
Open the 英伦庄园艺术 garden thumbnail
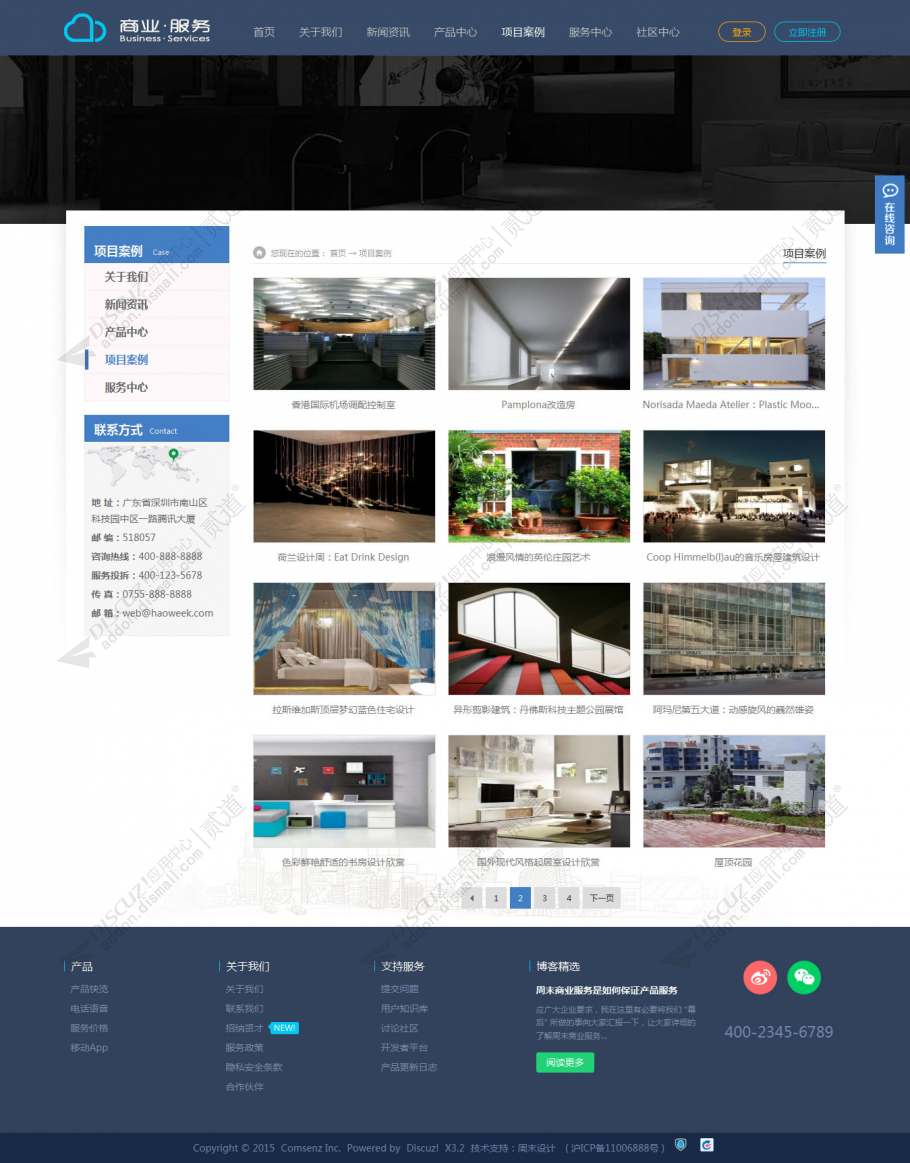539,487
